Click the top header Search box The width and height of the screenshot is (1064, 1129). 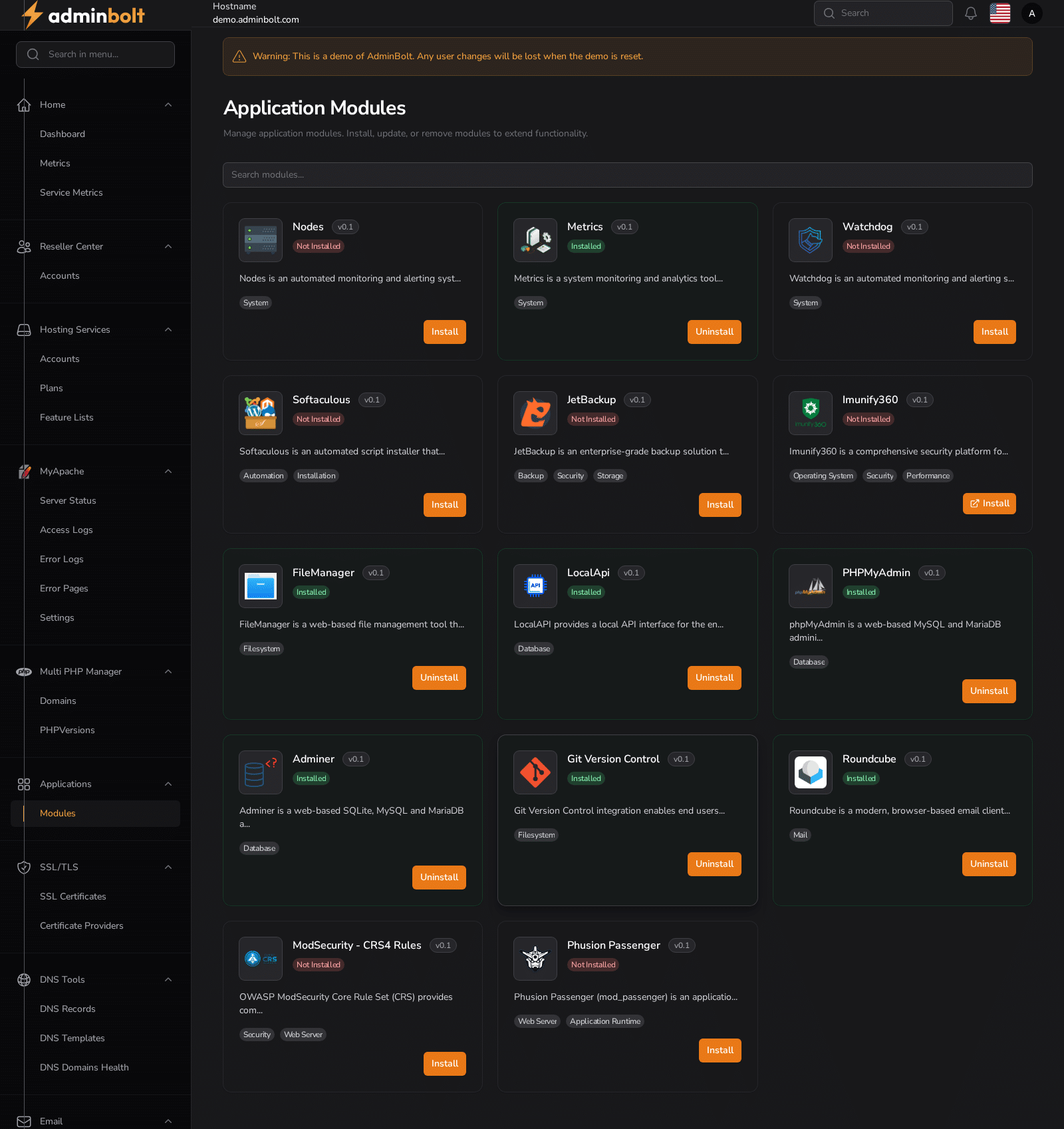point(883,13)
